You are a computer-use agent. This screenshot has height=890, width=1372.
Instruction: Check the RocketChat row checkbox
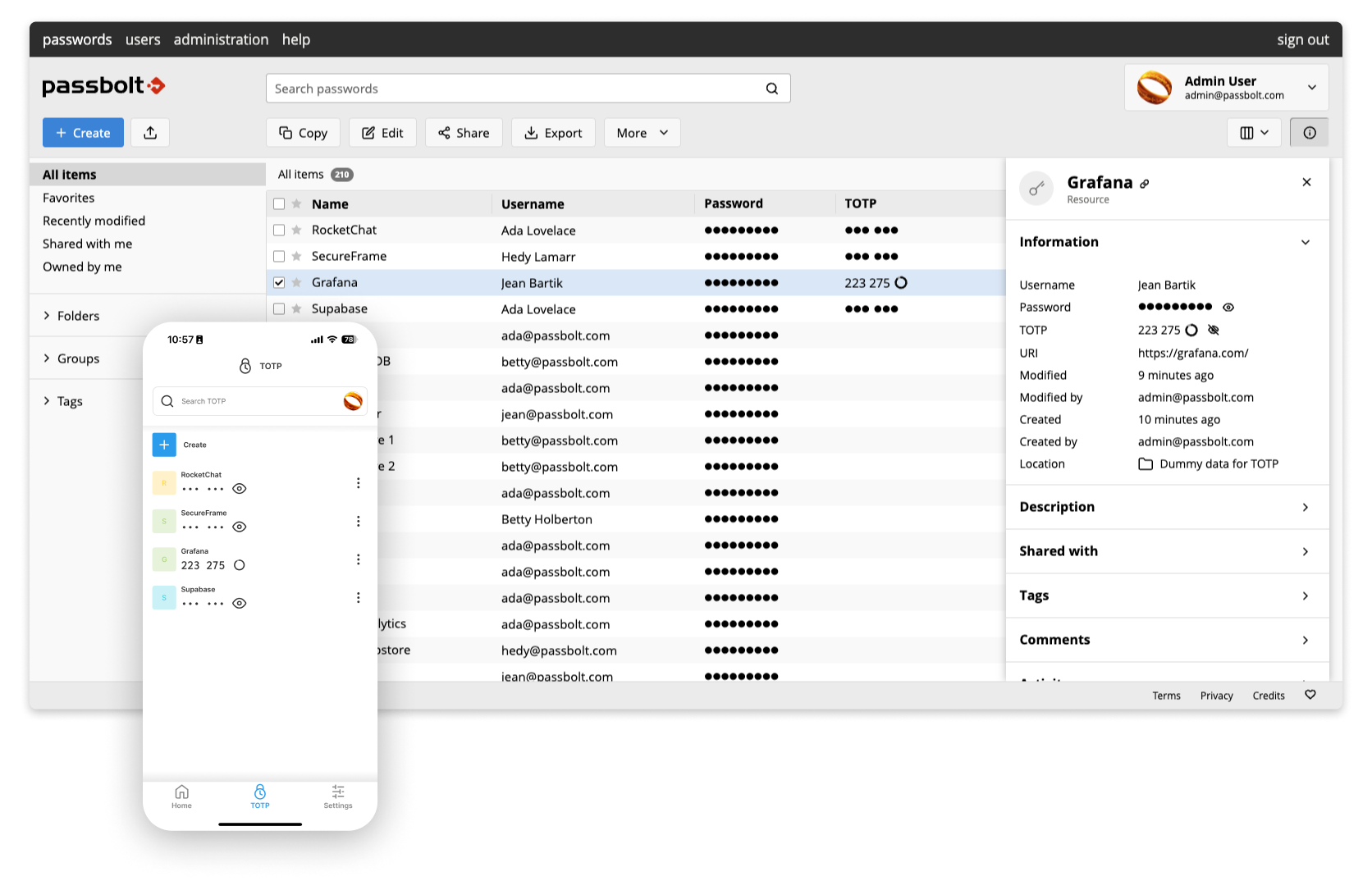(279, 230)
